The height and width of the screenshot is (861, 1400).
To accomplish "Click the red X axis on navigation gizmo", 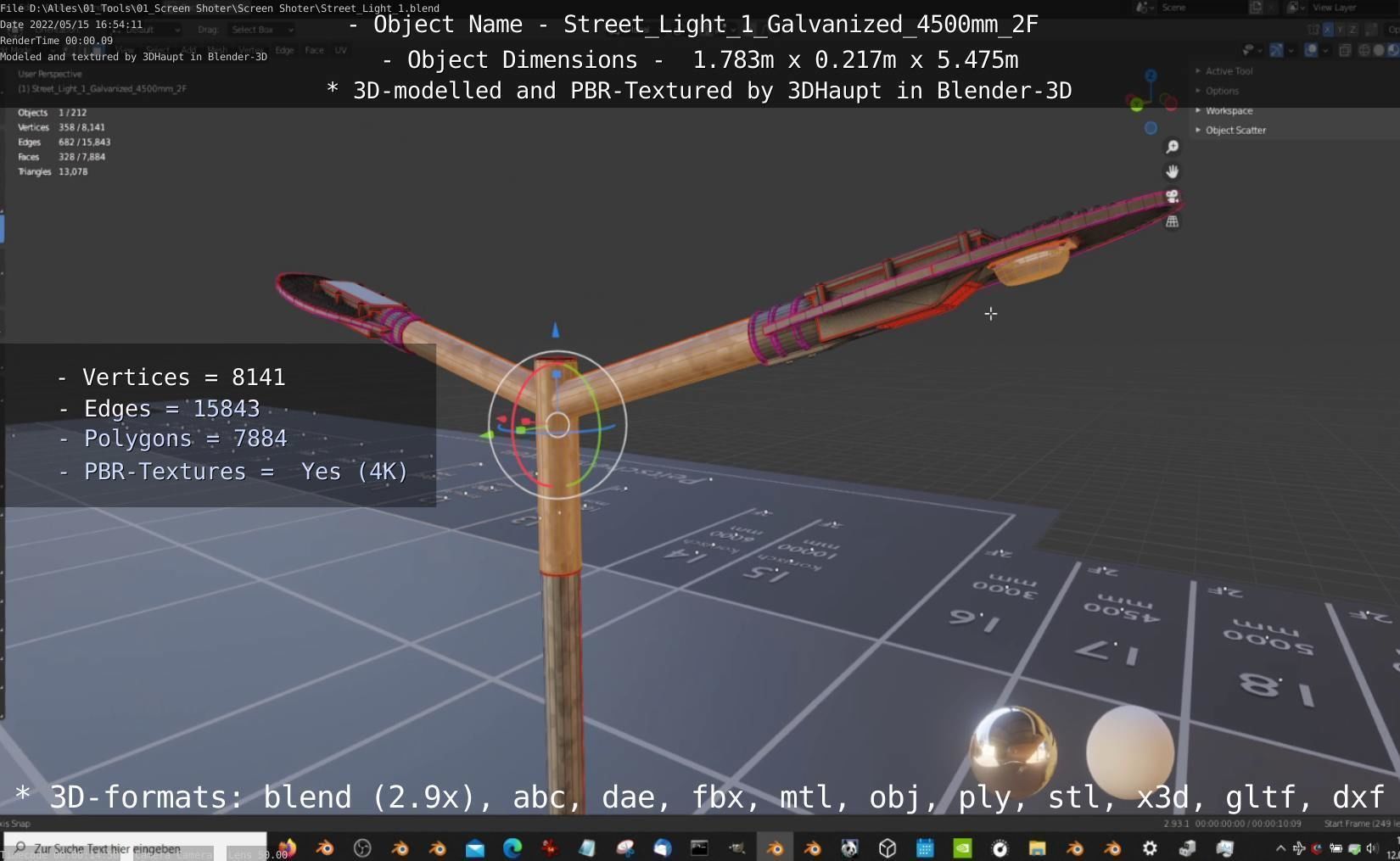I will pos(1171,103).
